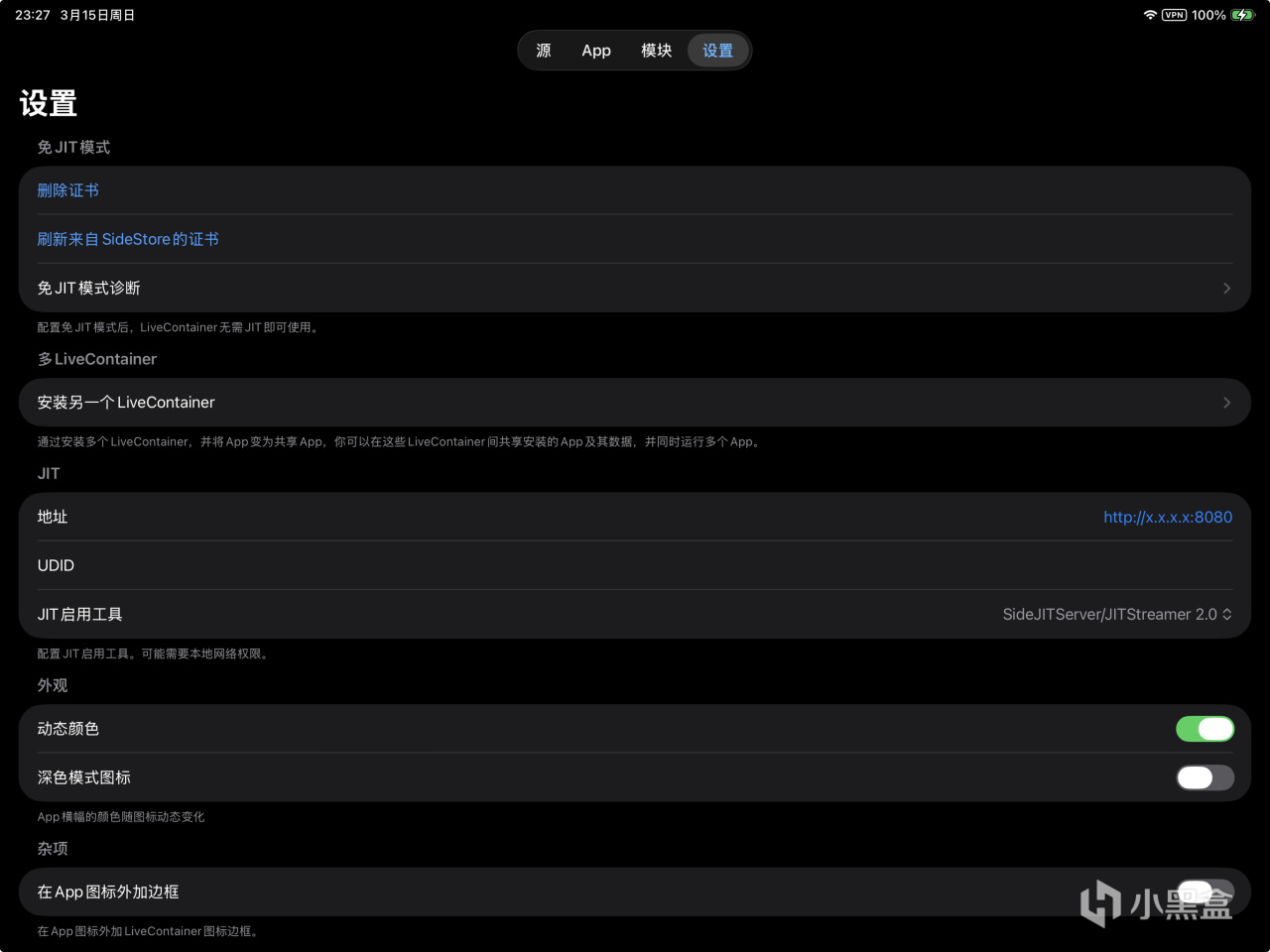Open 安装另一个 LiveContainer row
The height and width of the screenshot is (952, 1270).
[x=635, y=403]
